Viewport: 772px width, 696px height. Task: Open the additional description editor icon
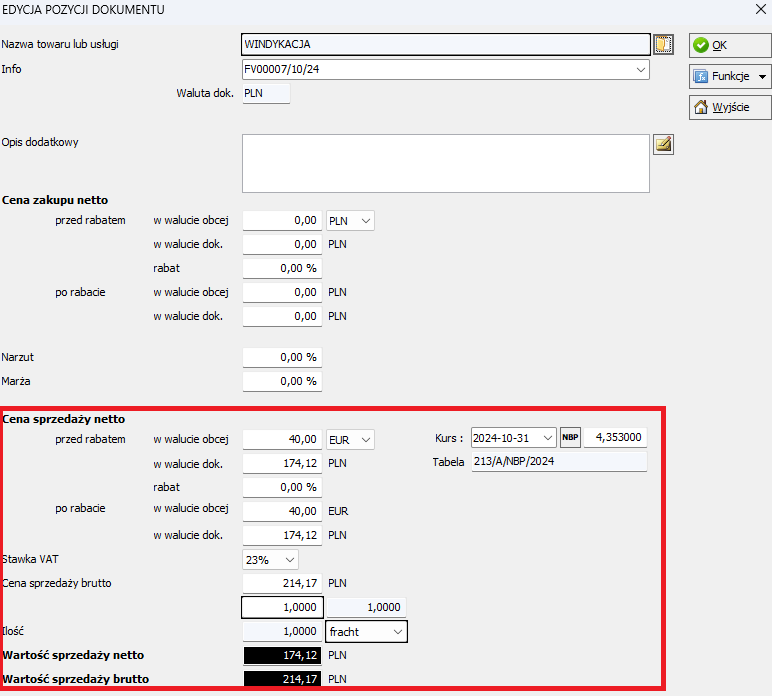[664, 145]
